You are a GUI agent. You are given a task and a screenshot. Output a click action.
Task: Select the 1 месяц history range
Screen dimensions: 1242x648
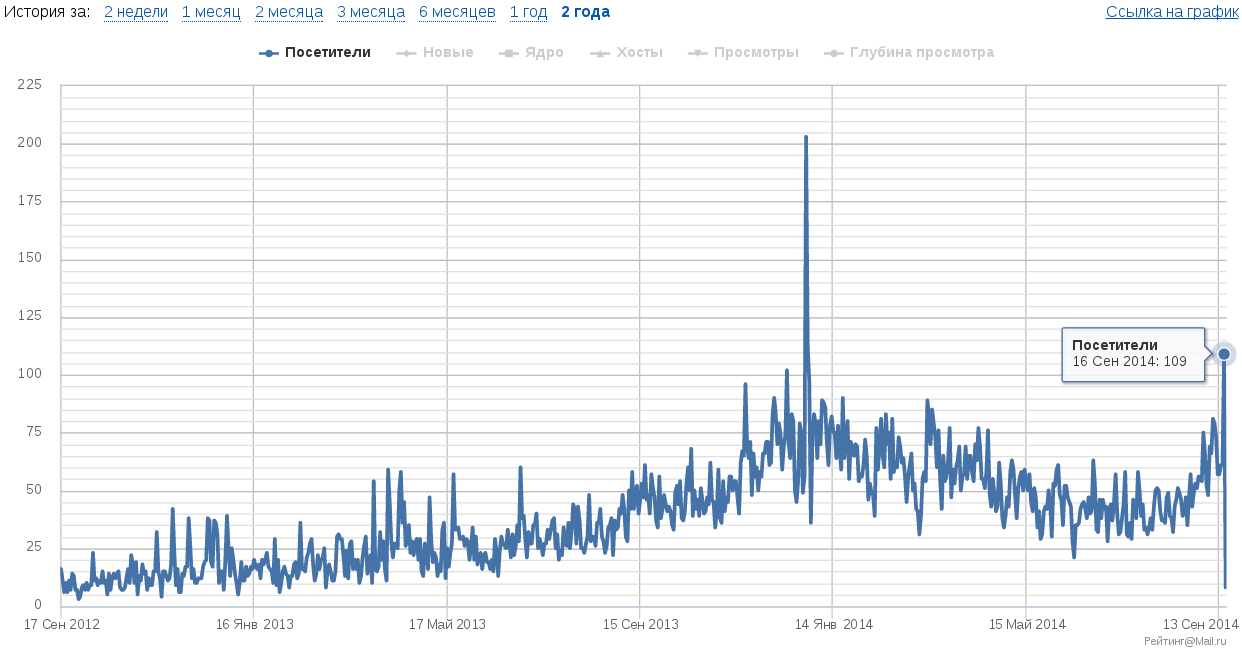pyautogui.click(x=211, y=12)
